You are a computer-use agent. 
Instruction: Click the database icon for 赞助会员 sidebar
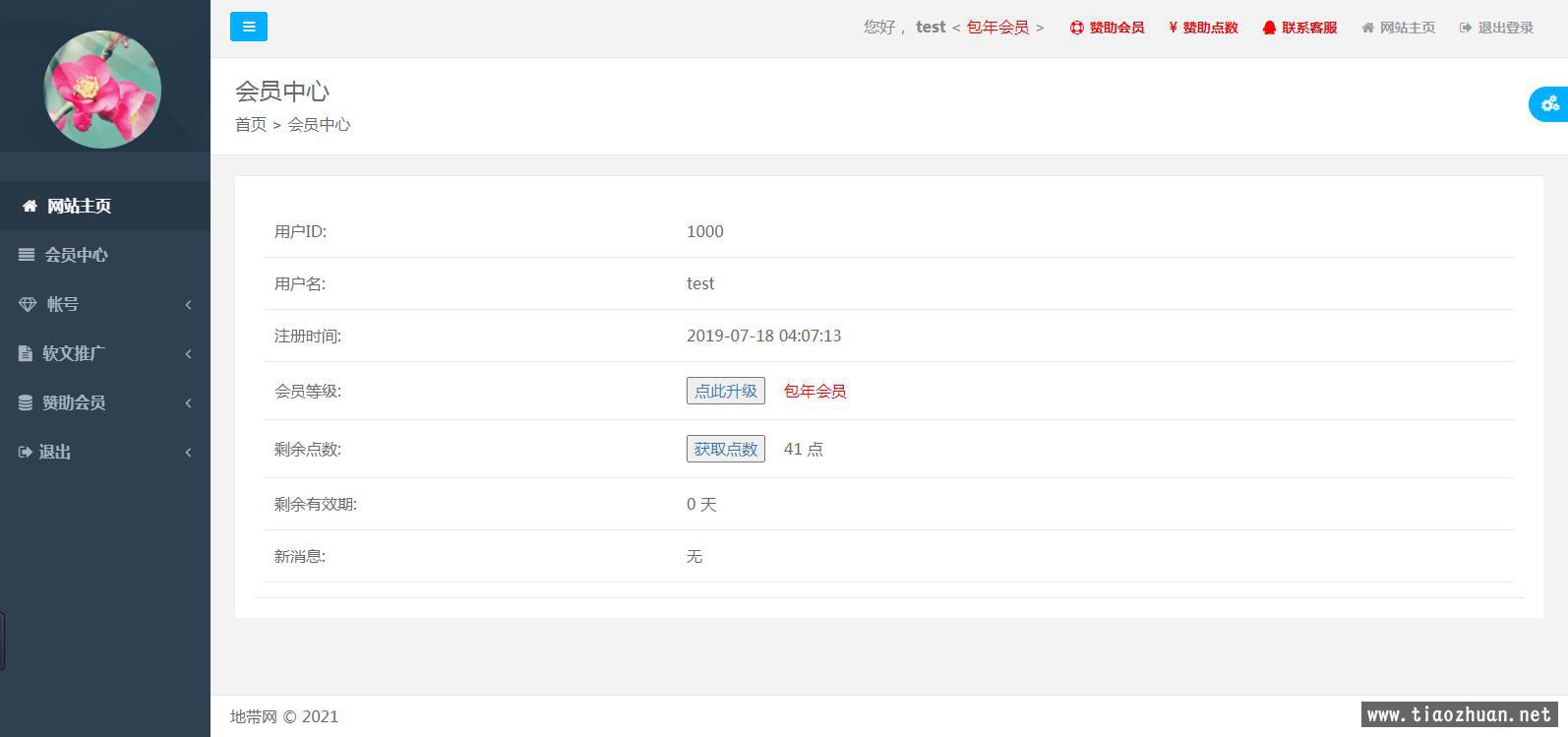click(x=26, y=402)
